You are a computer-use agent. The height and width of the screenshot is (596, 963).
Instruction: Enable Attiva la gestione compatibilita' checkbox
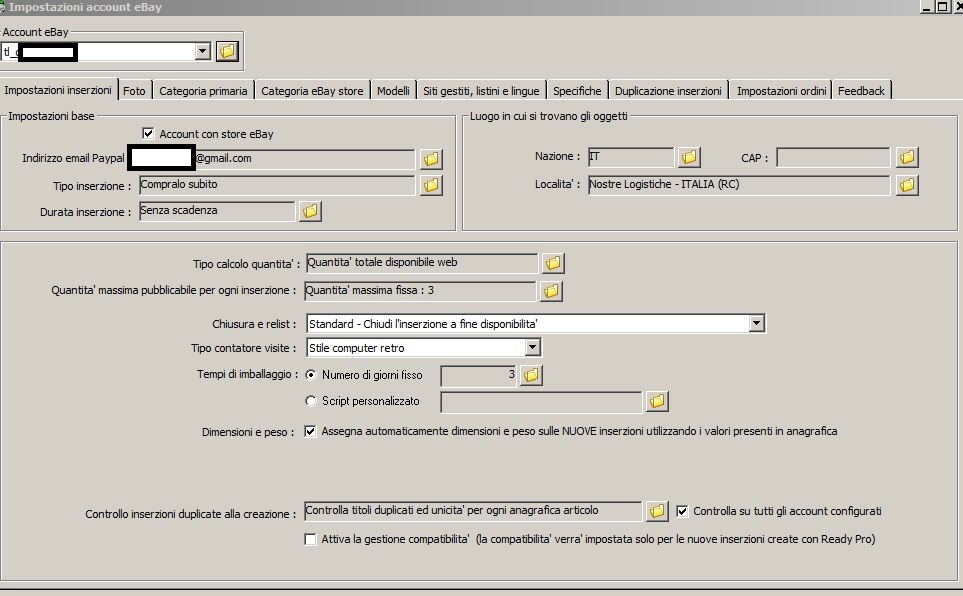311,539
